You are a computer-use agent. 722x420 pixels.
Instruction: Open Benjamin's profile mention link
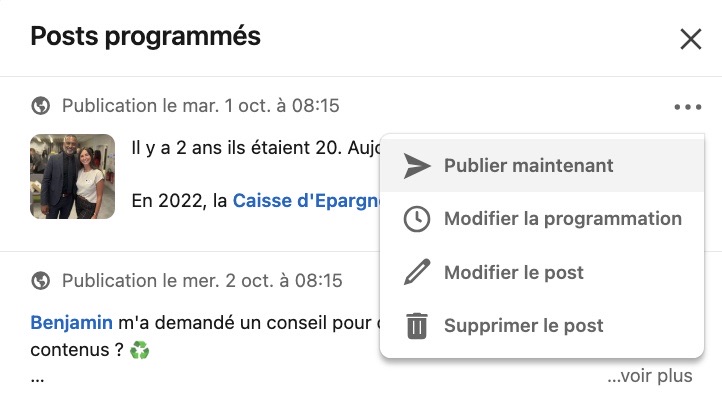point(71,322)
